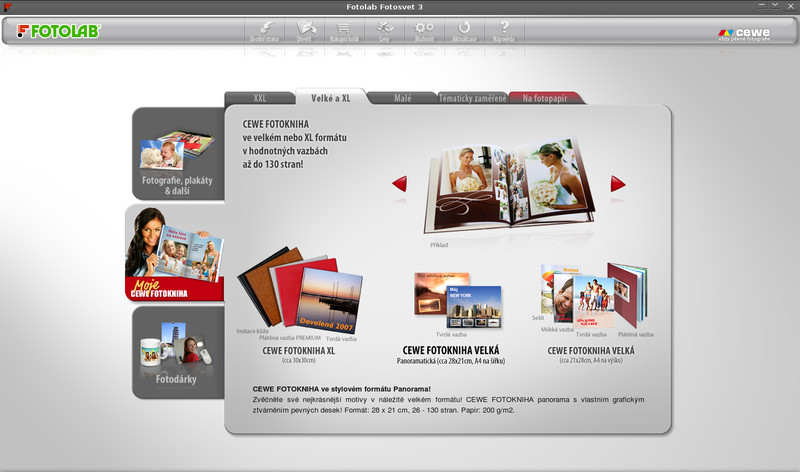Click the CEWE FOTOKNIHA XL label
Image resolution: width=800 pixels, height=472 pixels.
coord(298,351)
